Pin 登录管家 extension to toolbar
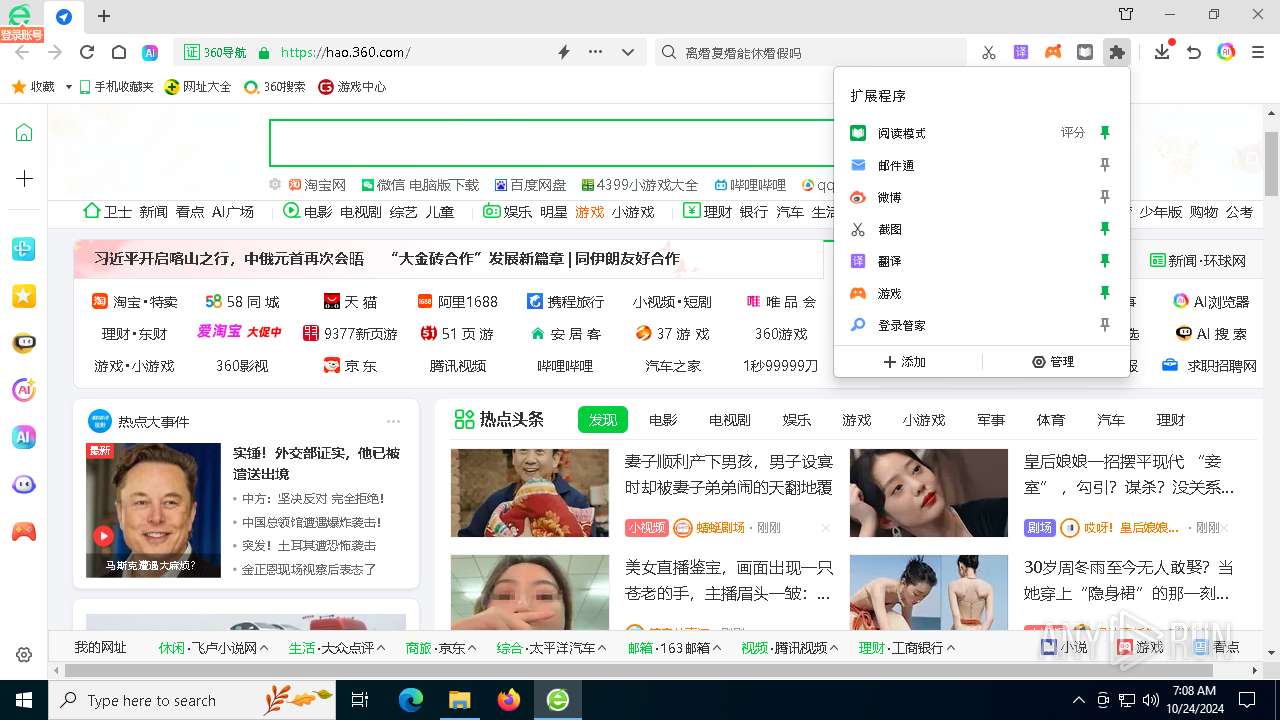 pos(1105,325)
